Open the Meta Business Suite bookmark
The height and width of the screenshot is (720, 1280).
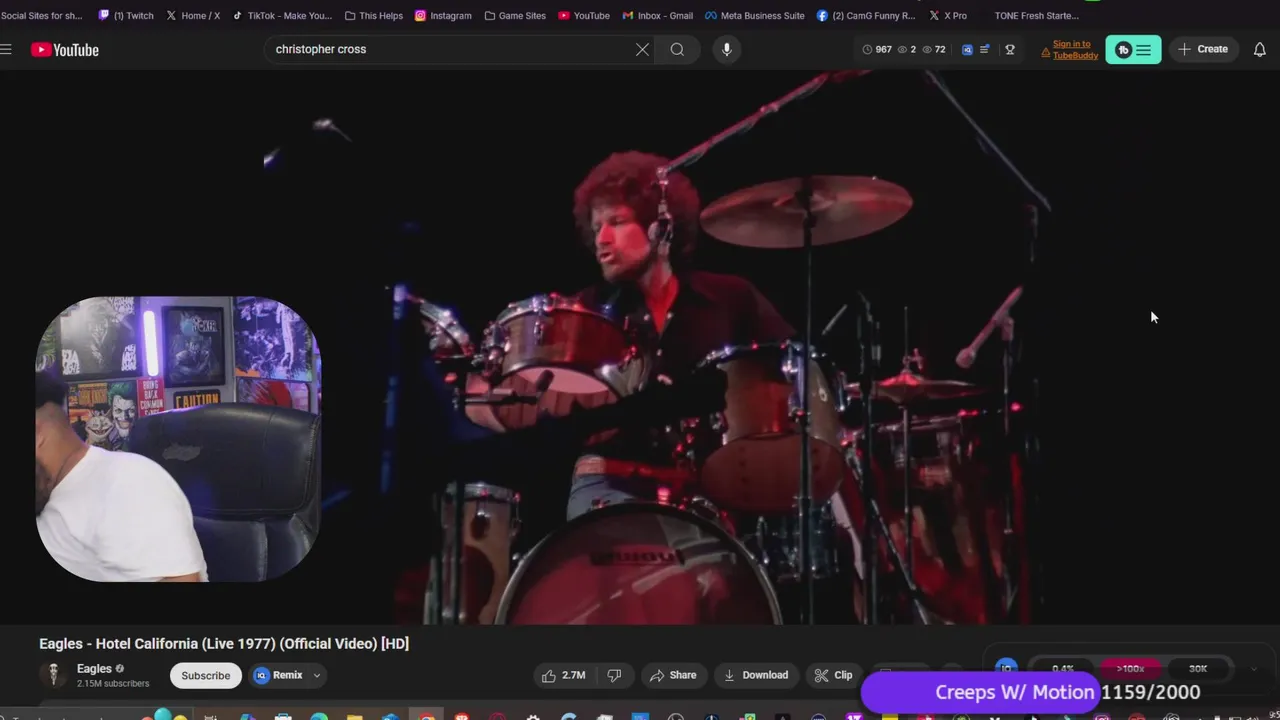[x=755, y=15]
